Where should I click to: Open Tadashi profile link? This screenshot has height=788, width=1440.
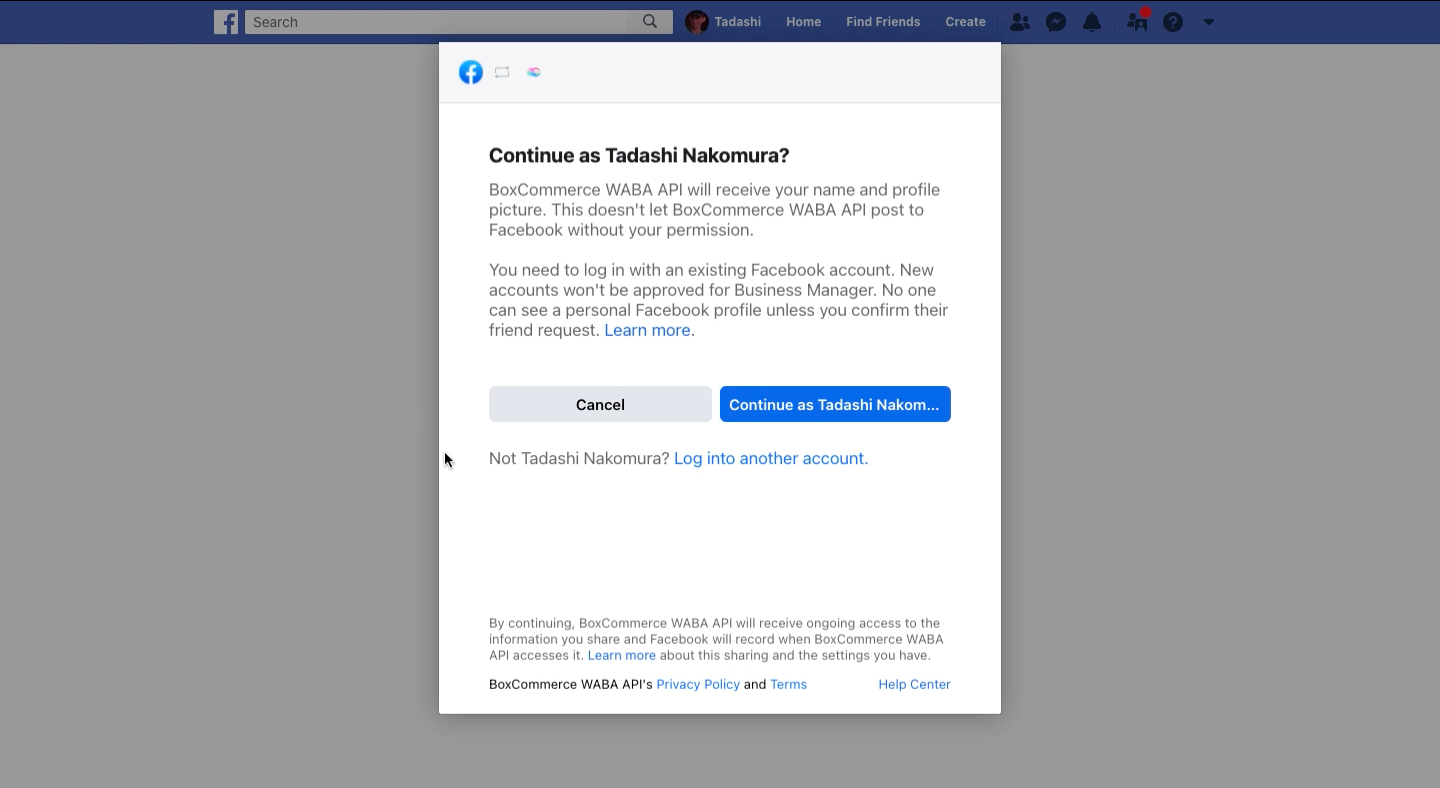[737, 22]
